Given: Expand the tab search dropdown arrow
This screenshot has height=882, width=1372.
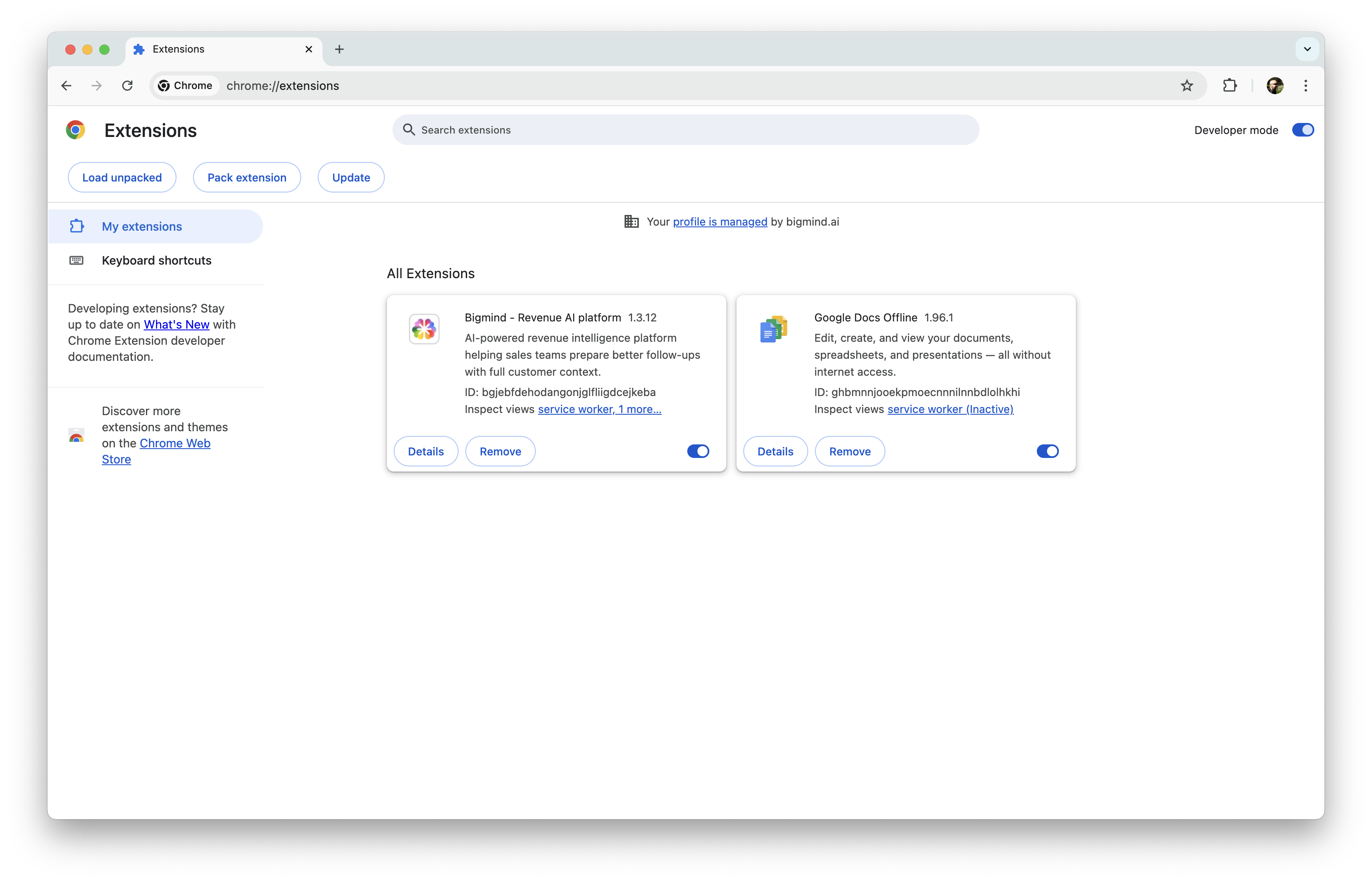Looking at the screenshot, I should pyautogui.click(x=1307, y=49).
